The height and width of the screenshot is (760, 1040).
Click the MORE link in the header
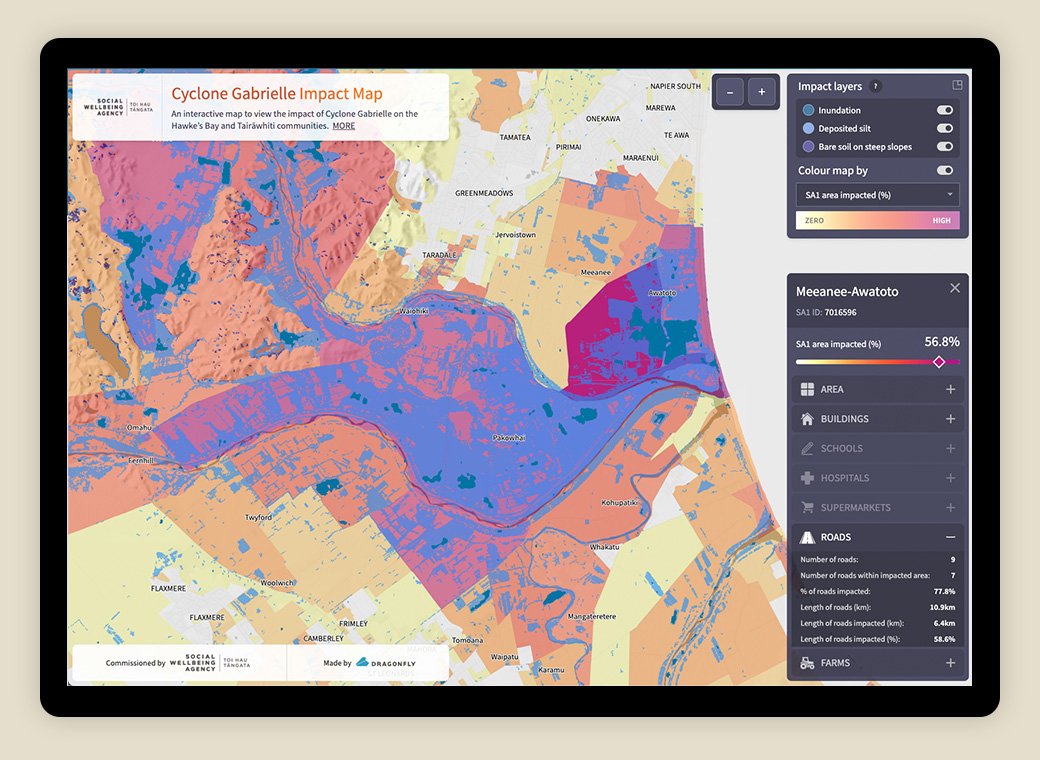click(343, 126)
